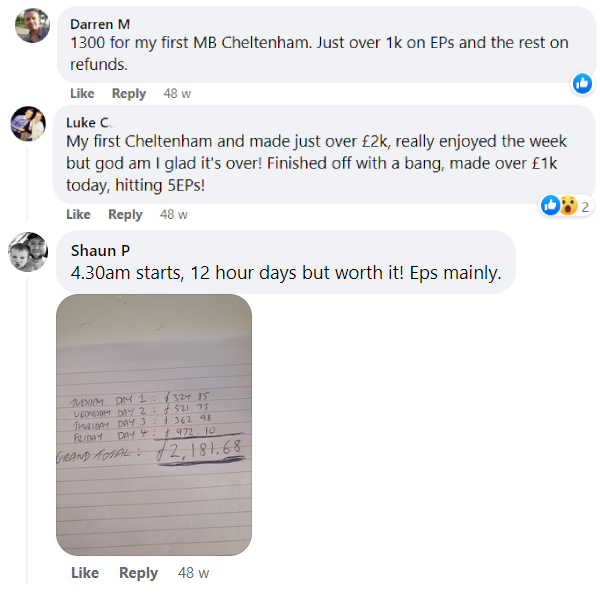Like Darren M's comment

[82, 93]
